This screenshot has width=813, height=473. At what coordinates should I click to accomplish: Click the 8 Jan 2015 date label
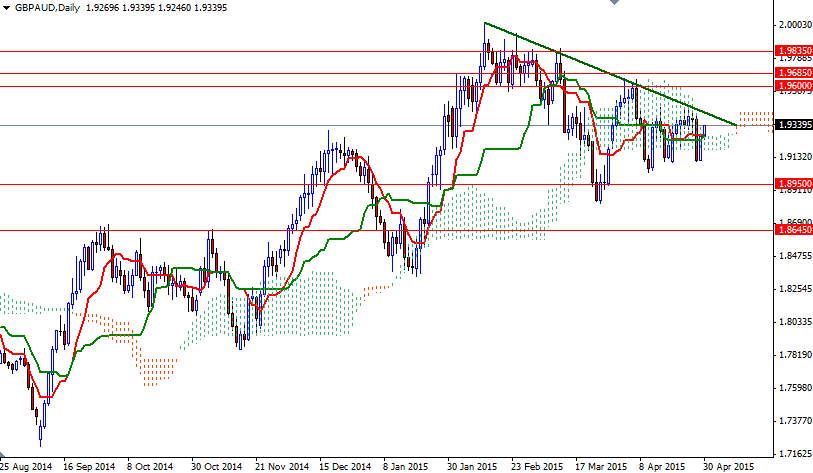point(406,467)
